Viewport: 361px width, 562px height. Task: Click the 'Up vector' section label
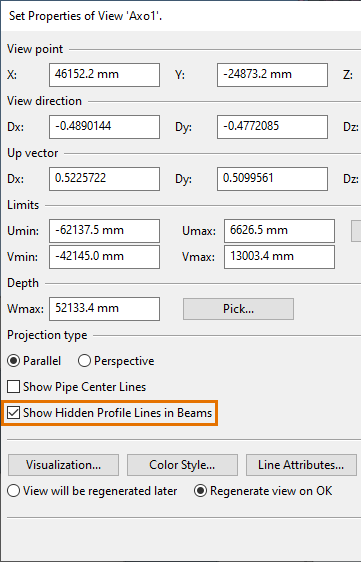point(33,153)
